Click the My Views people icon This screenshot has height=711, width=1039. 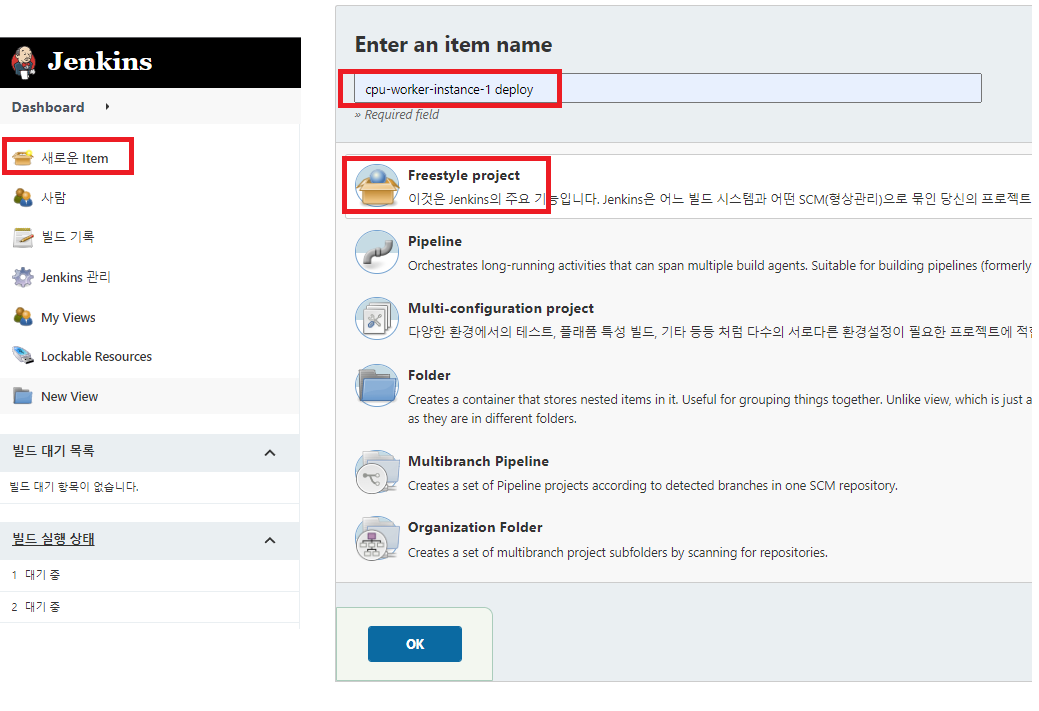coord(23,317)
